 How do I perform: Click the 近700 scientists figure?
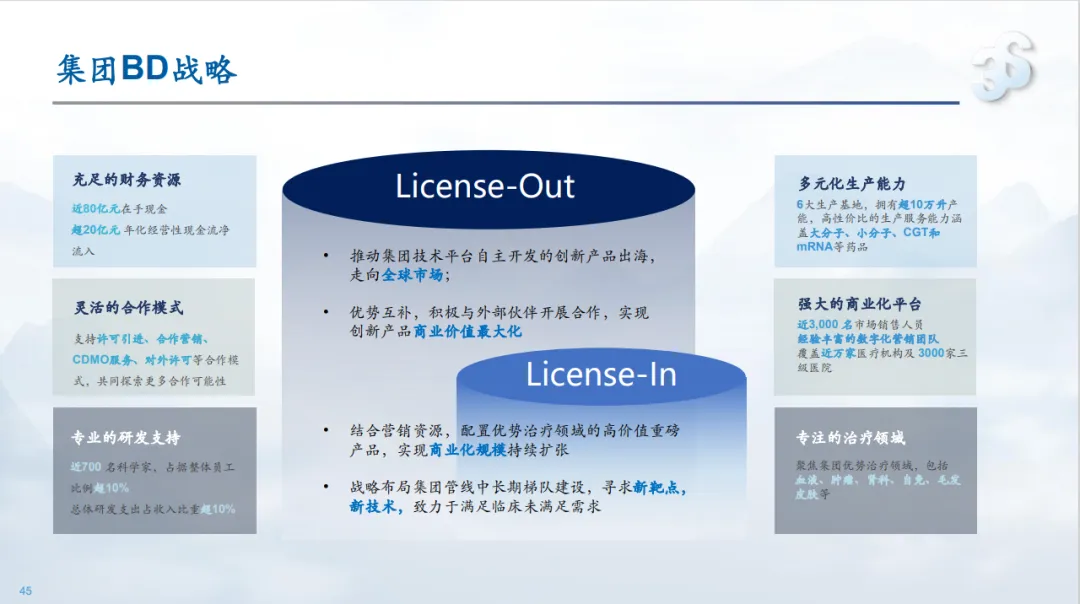[x=86, y=467]
